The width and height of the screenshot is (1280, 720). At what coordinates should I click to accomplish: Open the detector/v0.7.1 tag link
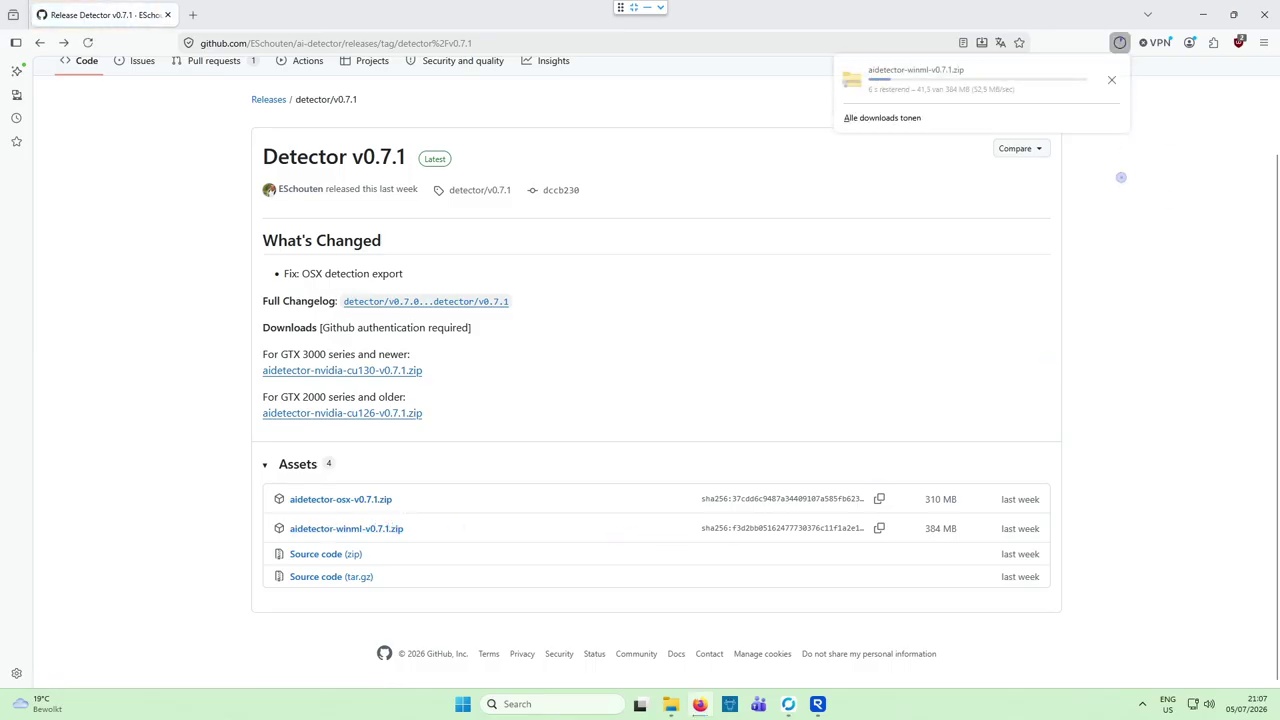tap(479, 190)
